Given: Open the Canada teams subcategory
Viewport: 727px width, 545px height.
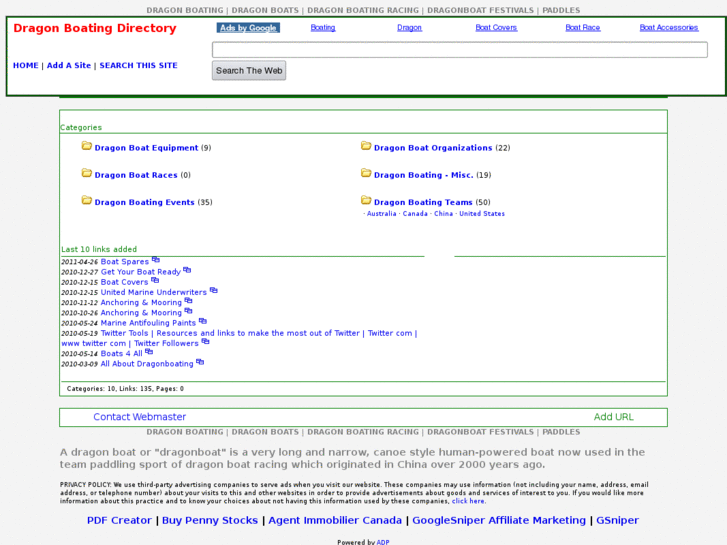Looking at the screenshot, I should pyautogui.click(x=415, y=214).
